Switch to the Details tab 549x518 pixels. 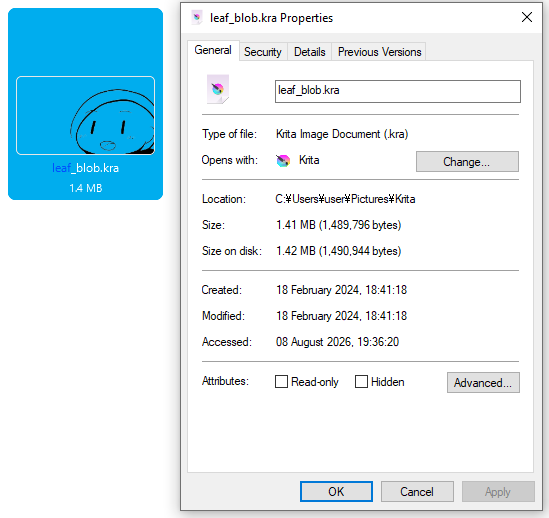click(x=310, y=52)
